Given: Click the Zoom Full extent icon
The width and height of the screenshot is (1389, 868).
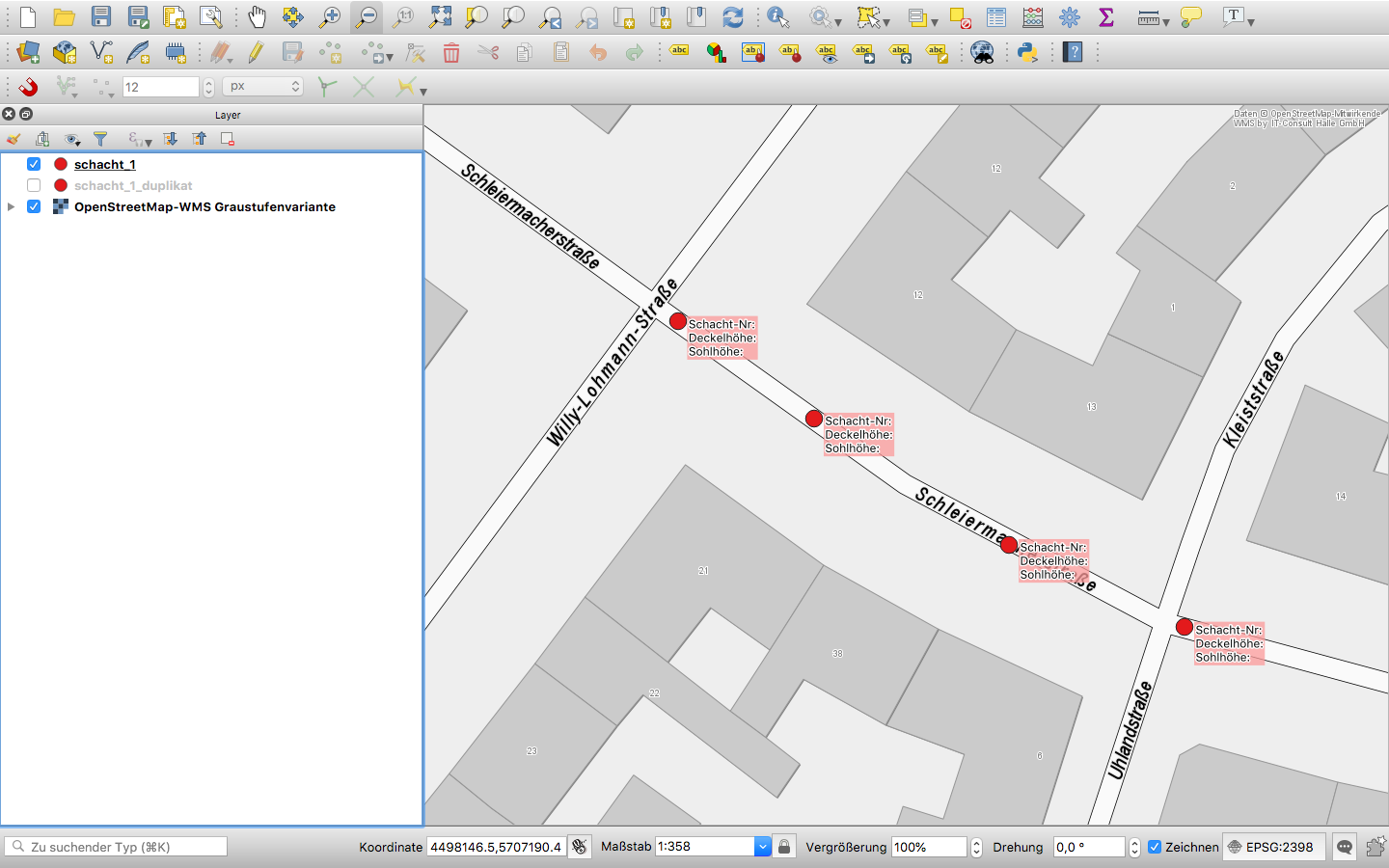Looking at the screenshot, I should click(x=440, y=17).
